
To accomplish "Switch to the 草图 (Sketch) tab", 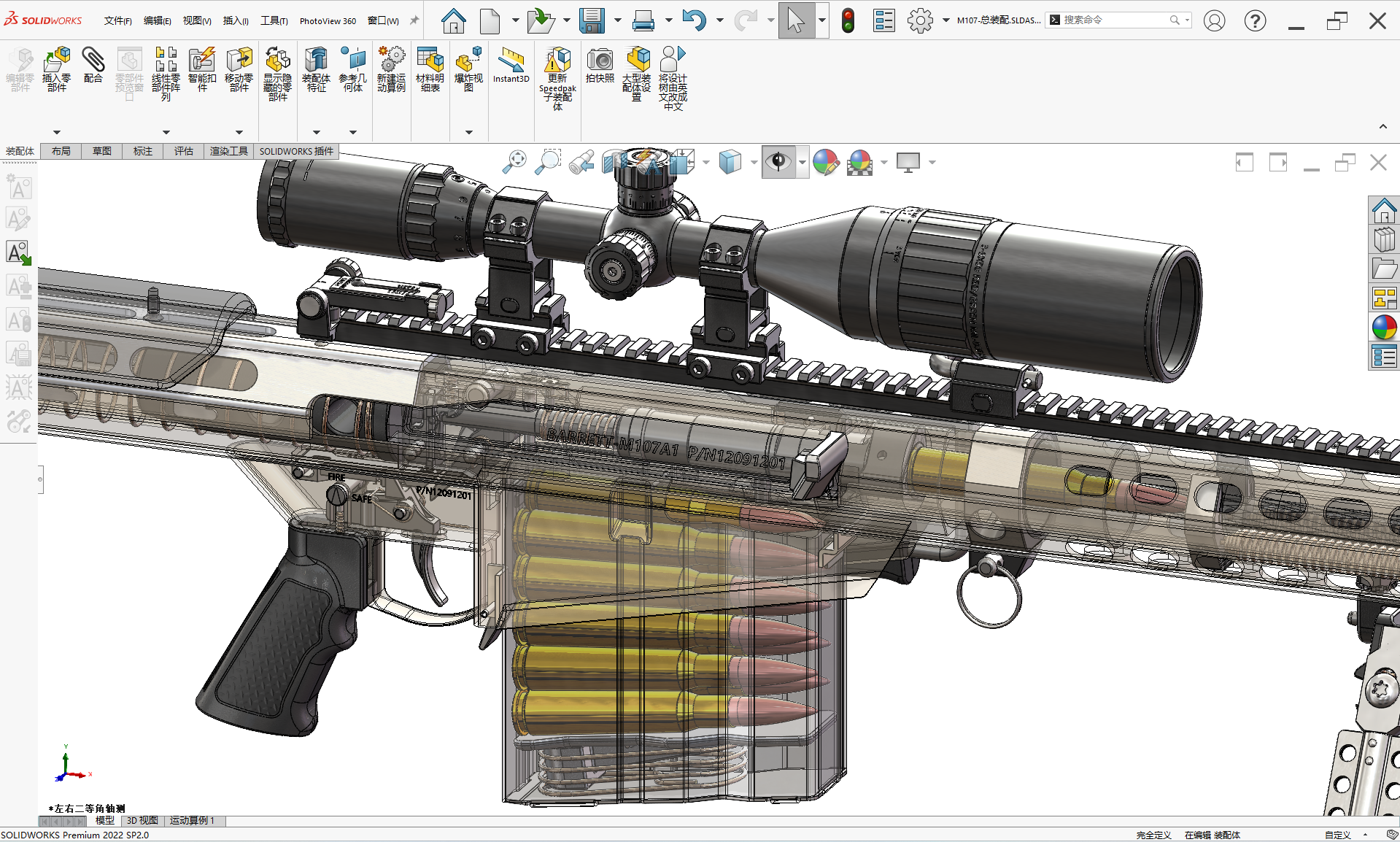I will point(102,151).
